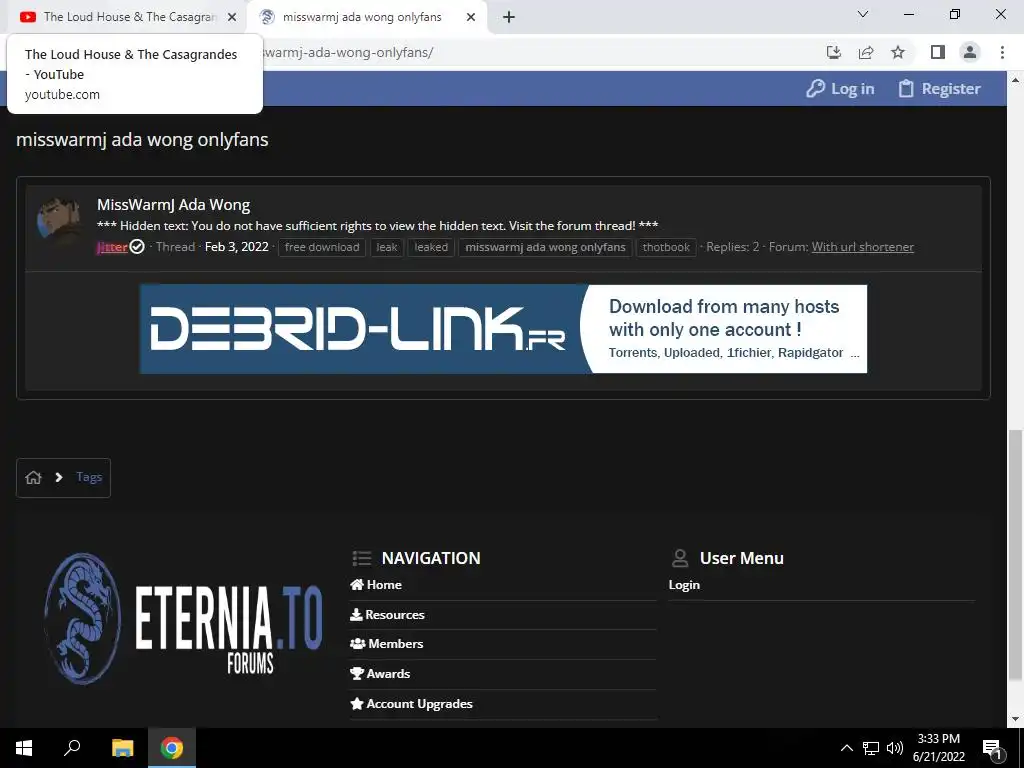Click the page title 'misswarmj ada wong onlyfans'
The height and width of the screenshot is (768, 1024).
(x=142, y=140)
